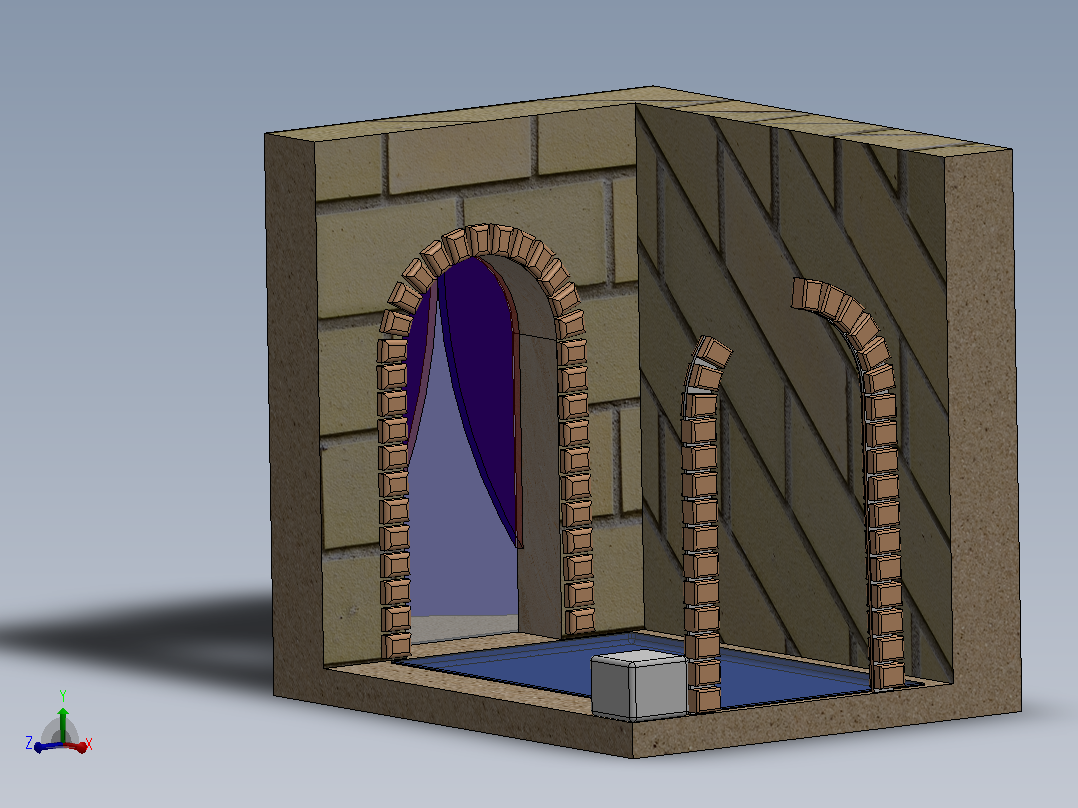Image resolution: width=1078 pixels, height=808 pixels.
Task: Select the short brick column beside the gray box
Action: (703, 525)
